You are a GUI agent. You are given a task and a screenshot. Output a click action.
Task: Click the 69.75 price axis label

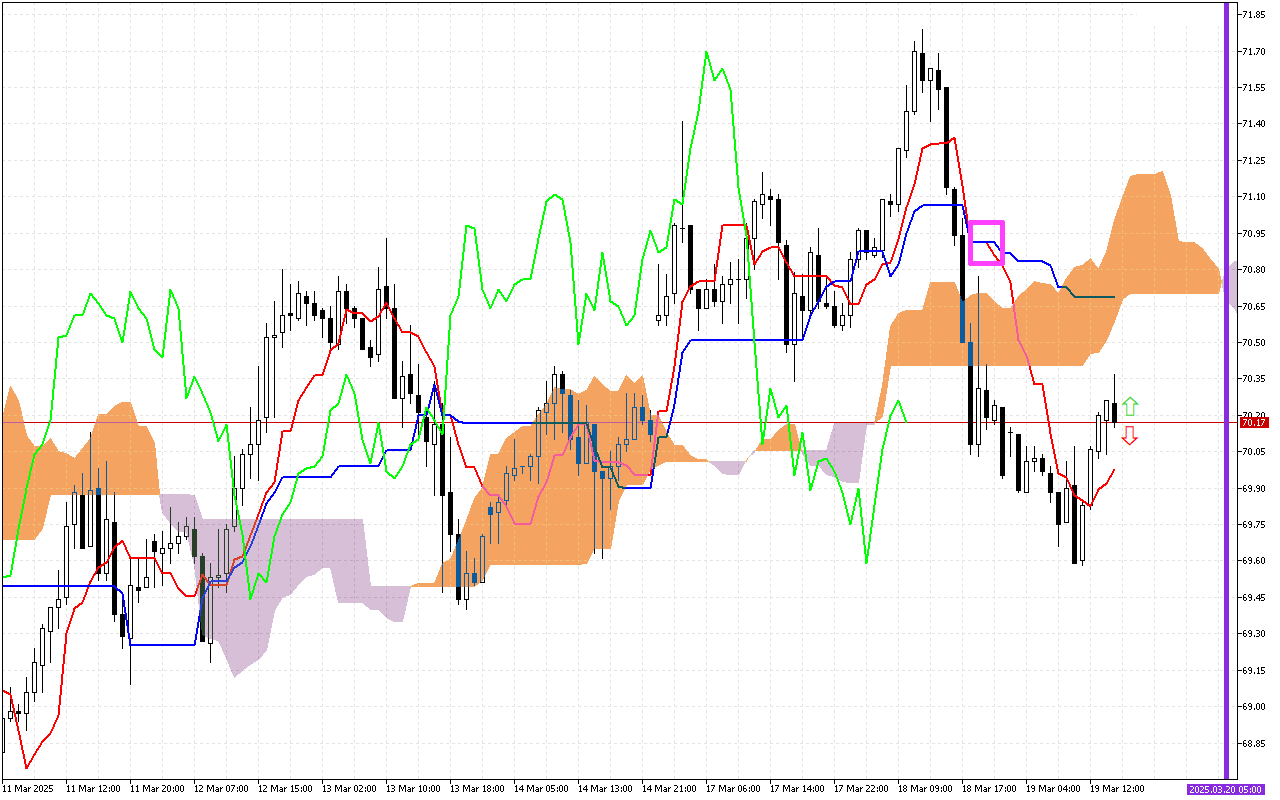pyautogui.click(x=1253, y=525)
